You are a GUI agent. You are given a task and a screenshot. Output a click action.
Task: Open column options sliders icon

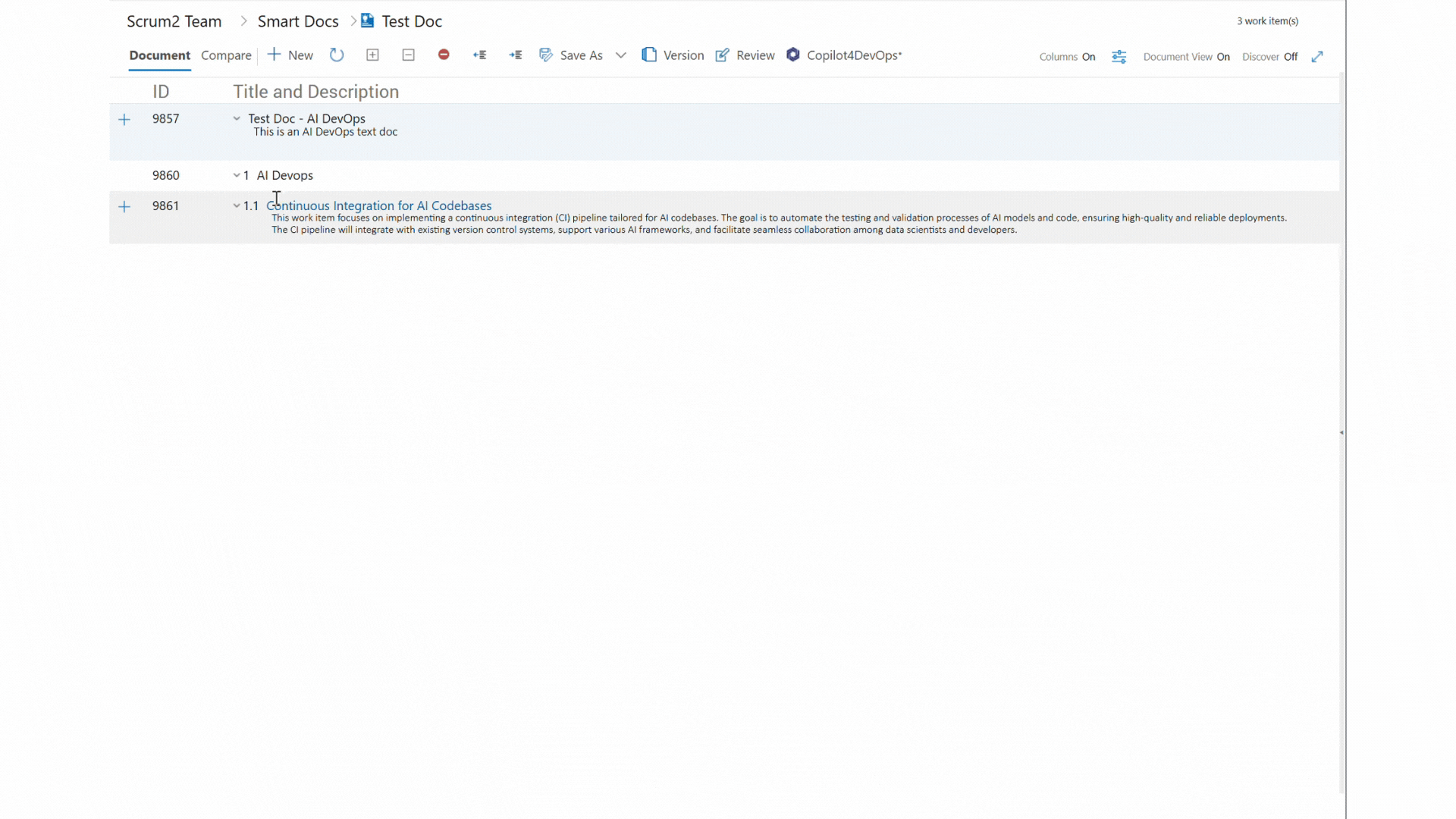point(1119,57)
